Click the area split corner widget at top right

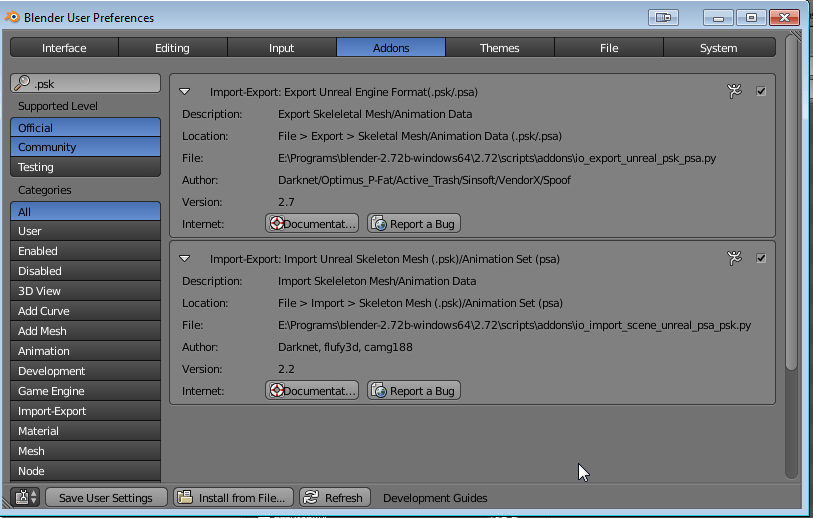[x=795, y=37]
